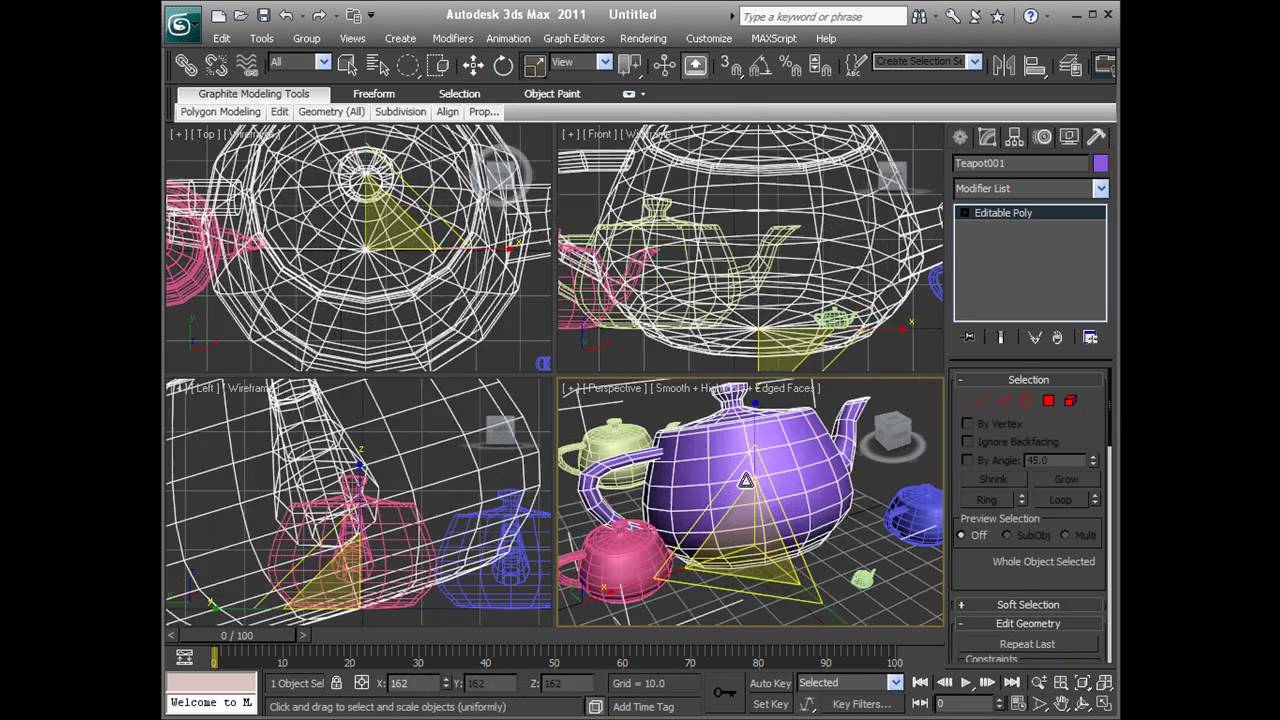Image resolution: width=1280 pixels, height=720 pixels.
Task: Enable the By Angle checkbox
Action: coord(967,460)
